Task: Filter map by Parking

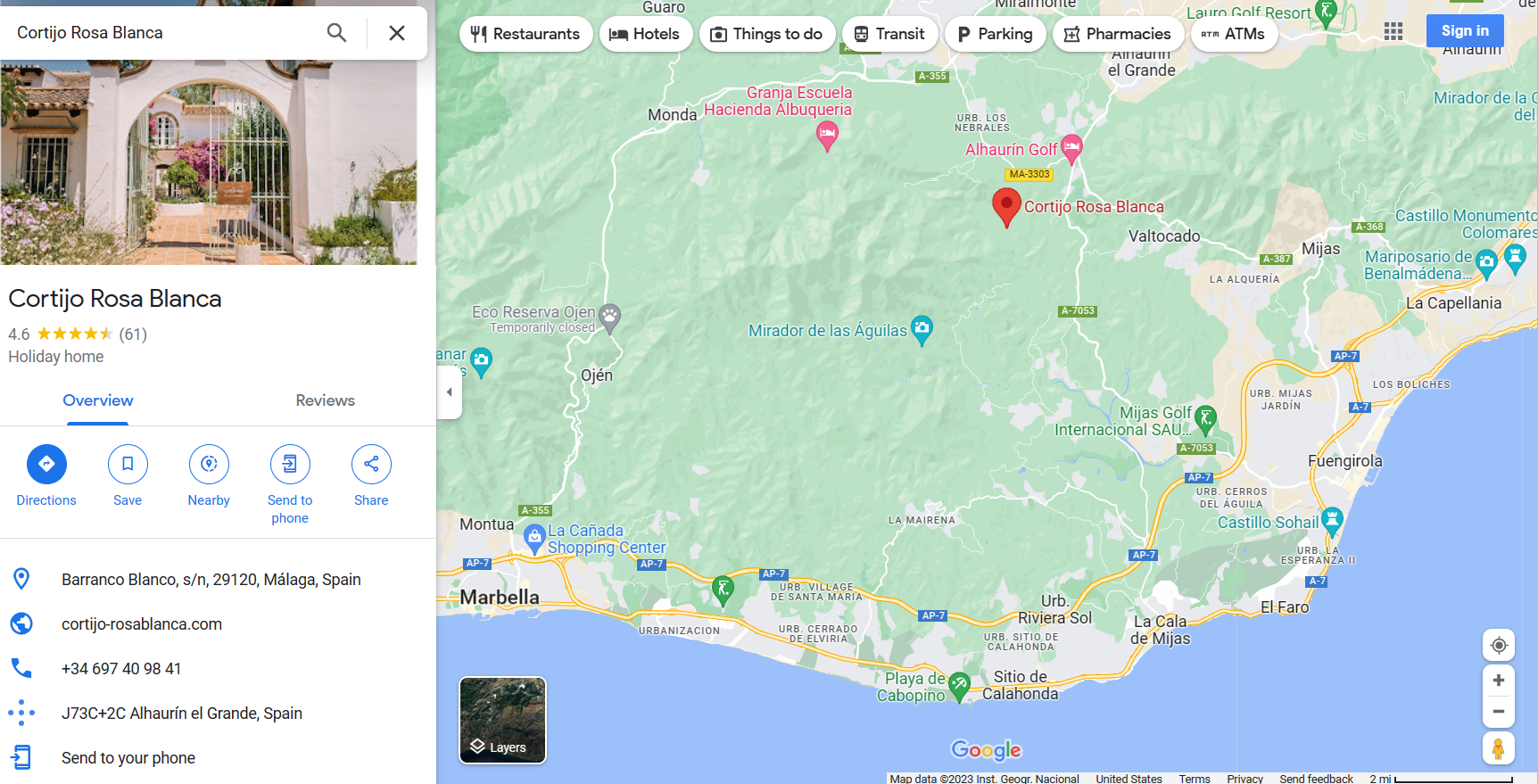Action: (x=995, y=34)
